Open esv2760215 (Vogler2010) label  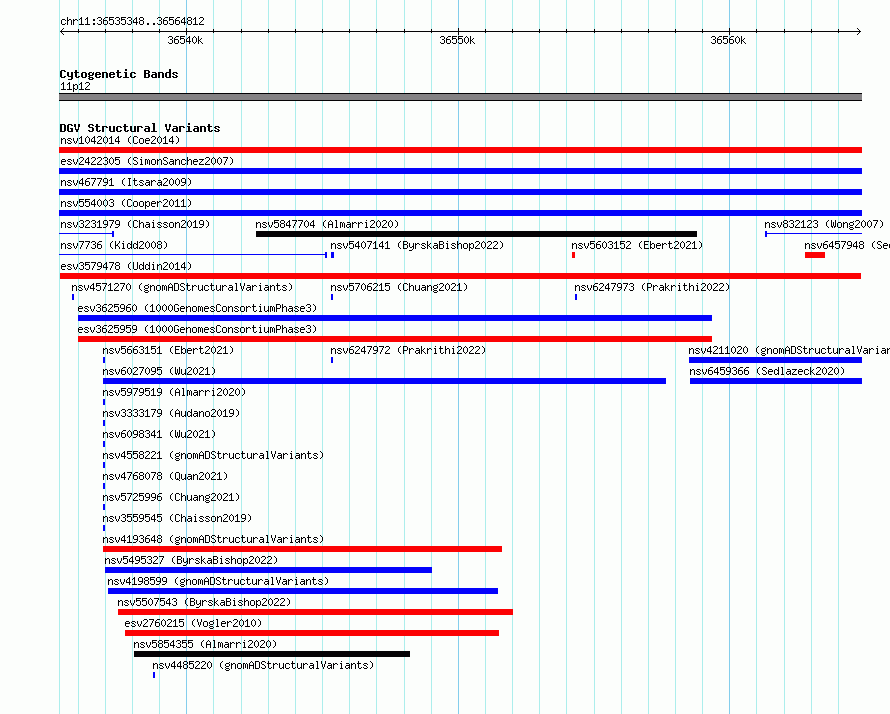[193, 623]
